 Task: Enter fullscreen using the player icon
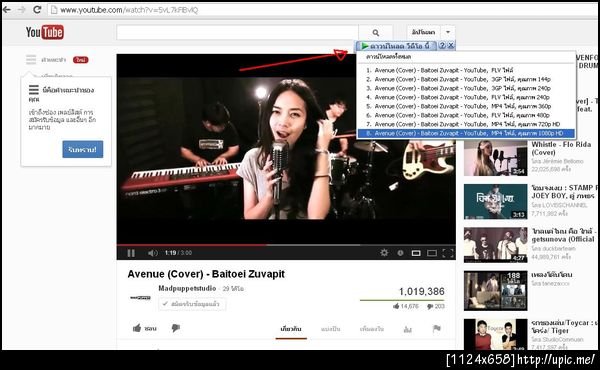[x=448, y=253]
